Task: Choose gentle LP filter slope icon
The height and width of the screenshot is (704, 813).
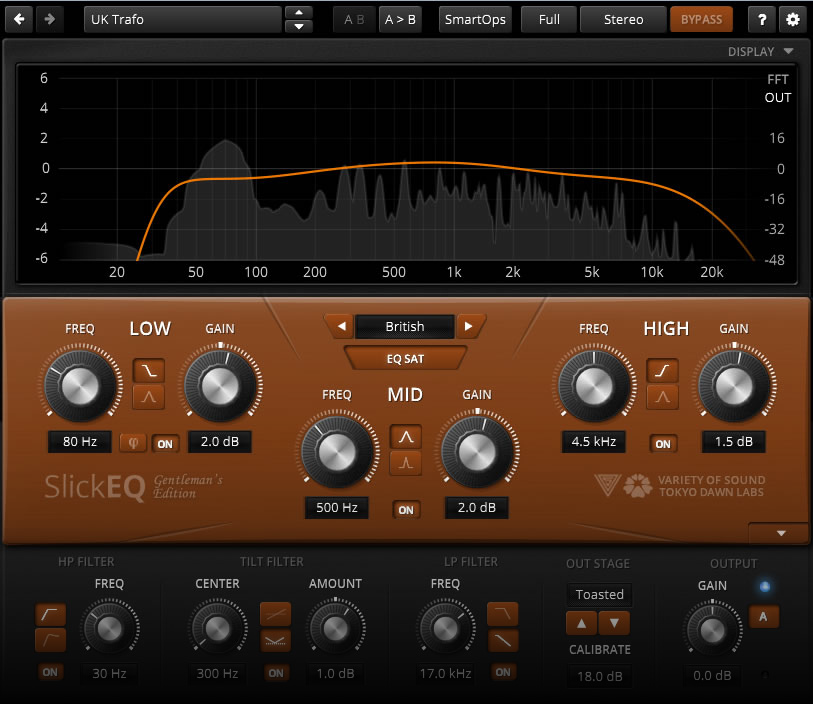Action: 502,641
